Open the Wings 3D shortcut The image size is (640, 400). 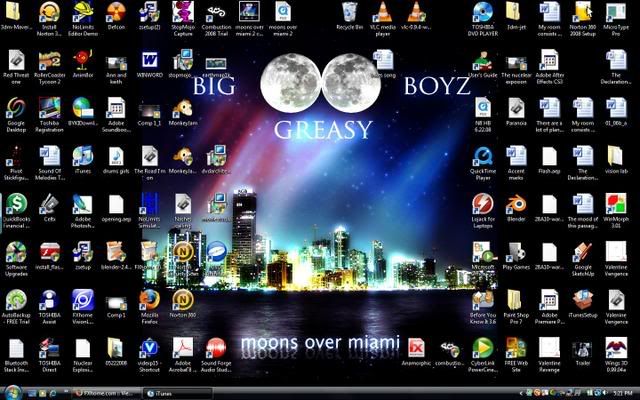(x=616, y=355)
